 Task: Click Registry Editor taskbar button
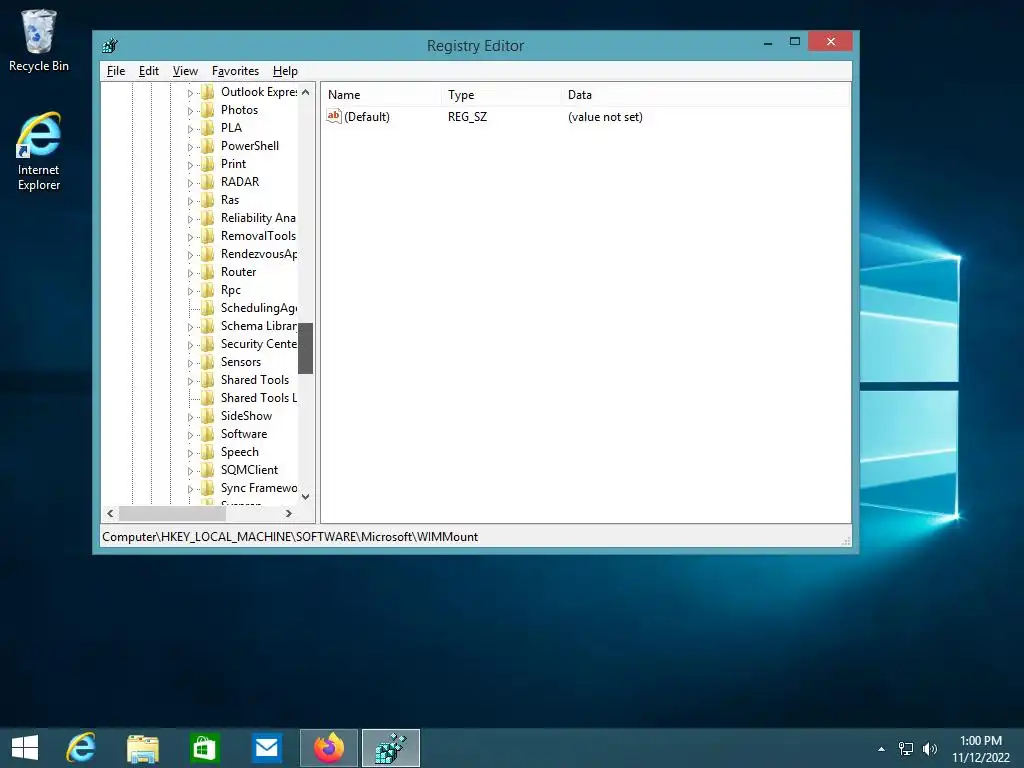click(x=391, y=748)
